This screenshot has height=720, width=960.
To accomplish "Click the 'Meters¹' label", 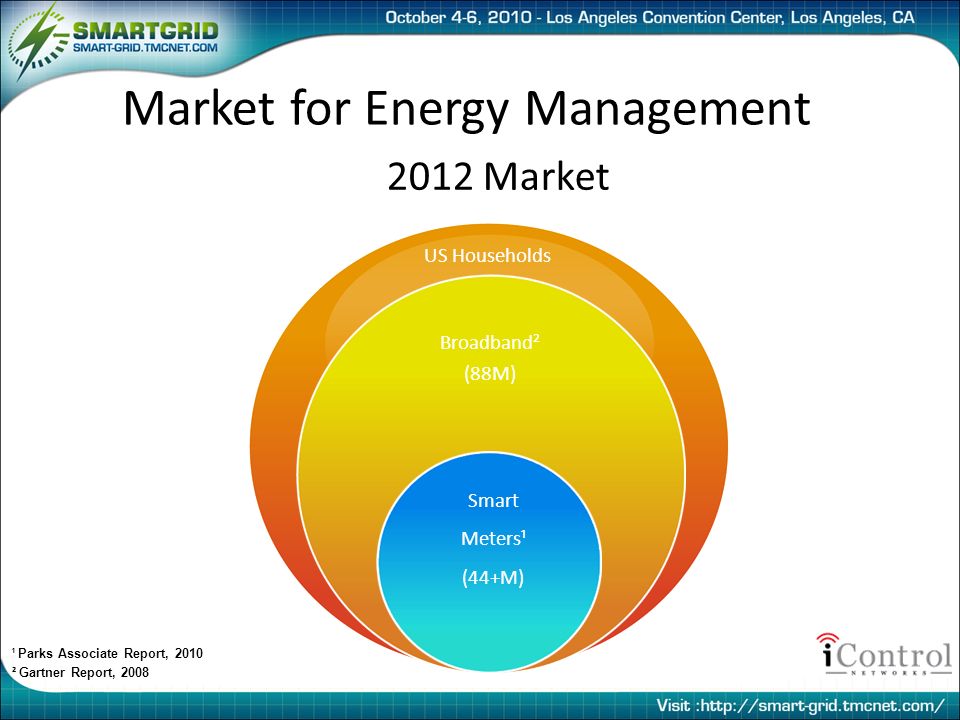I will click(493, 538).
